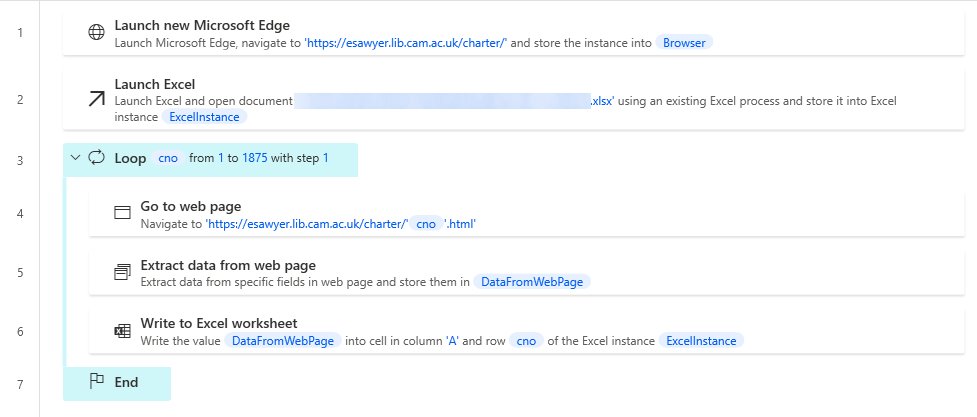This screenshot has height=417, width=977.
Task: Click the Extract data from web page icon
Action: 122,272
